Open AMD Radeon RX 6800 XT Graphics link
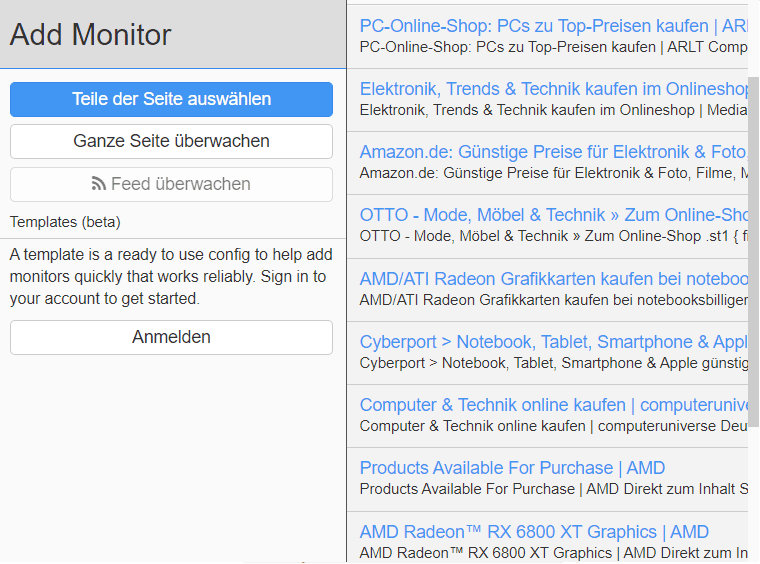The image size is (760, 564). coord(534,532)
